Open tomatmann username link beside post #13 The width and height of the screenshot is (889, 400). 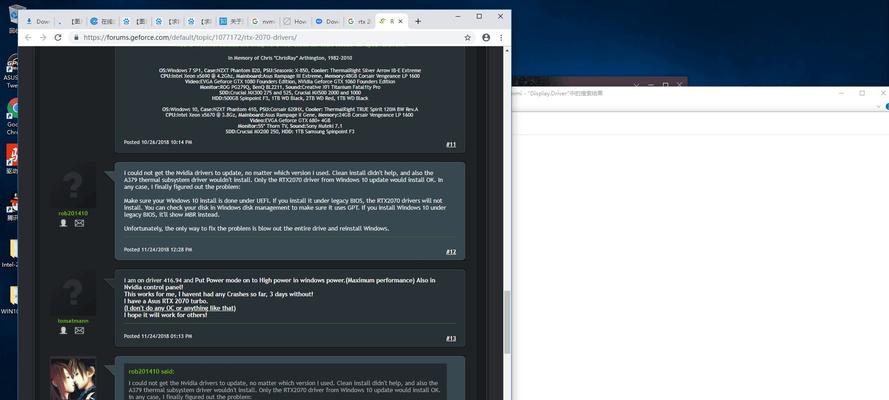click(73, 321)
